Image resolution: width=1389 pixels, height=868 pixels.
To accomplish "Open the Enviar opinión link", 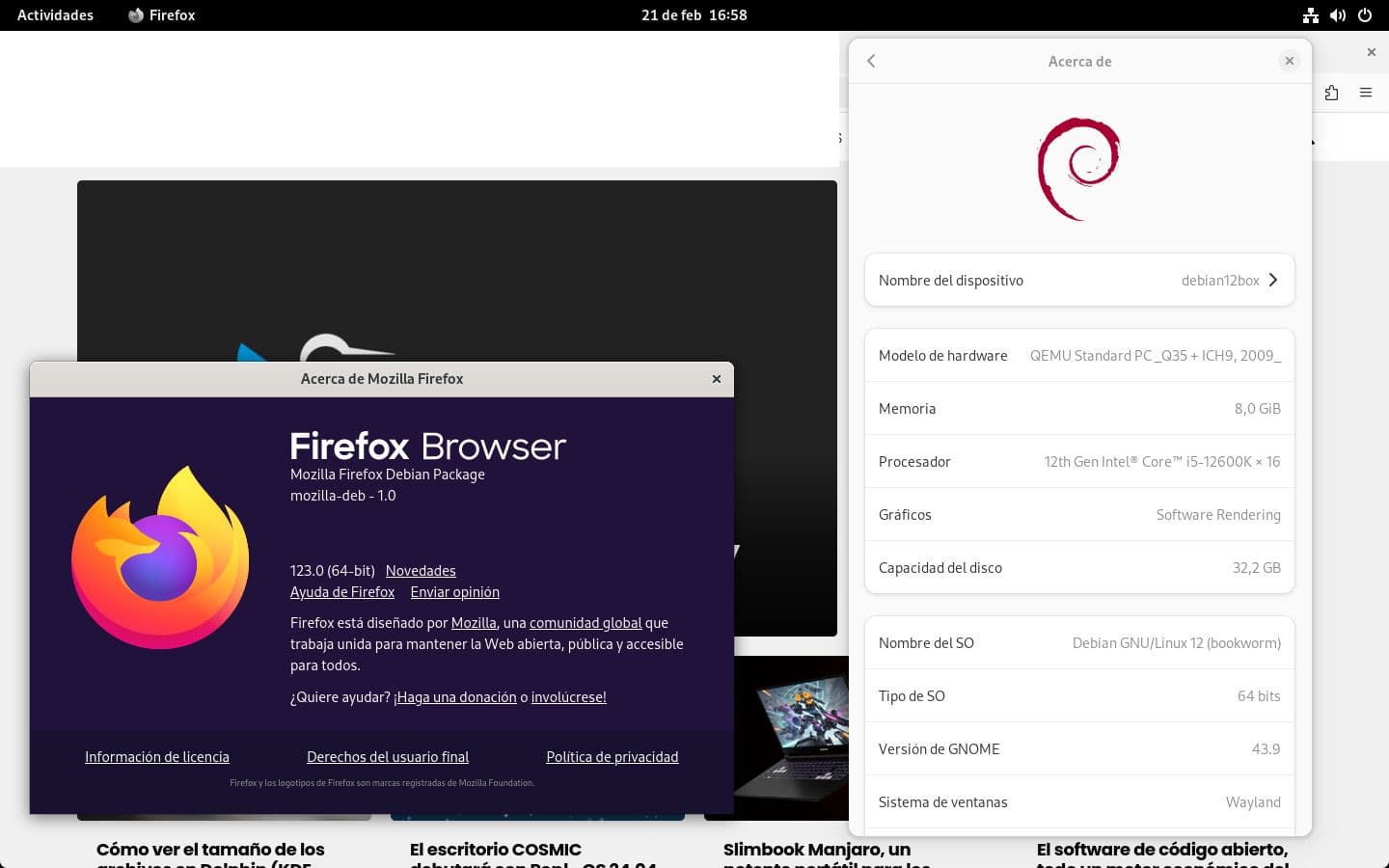I will pyautogui.click(x=454, y=592).
